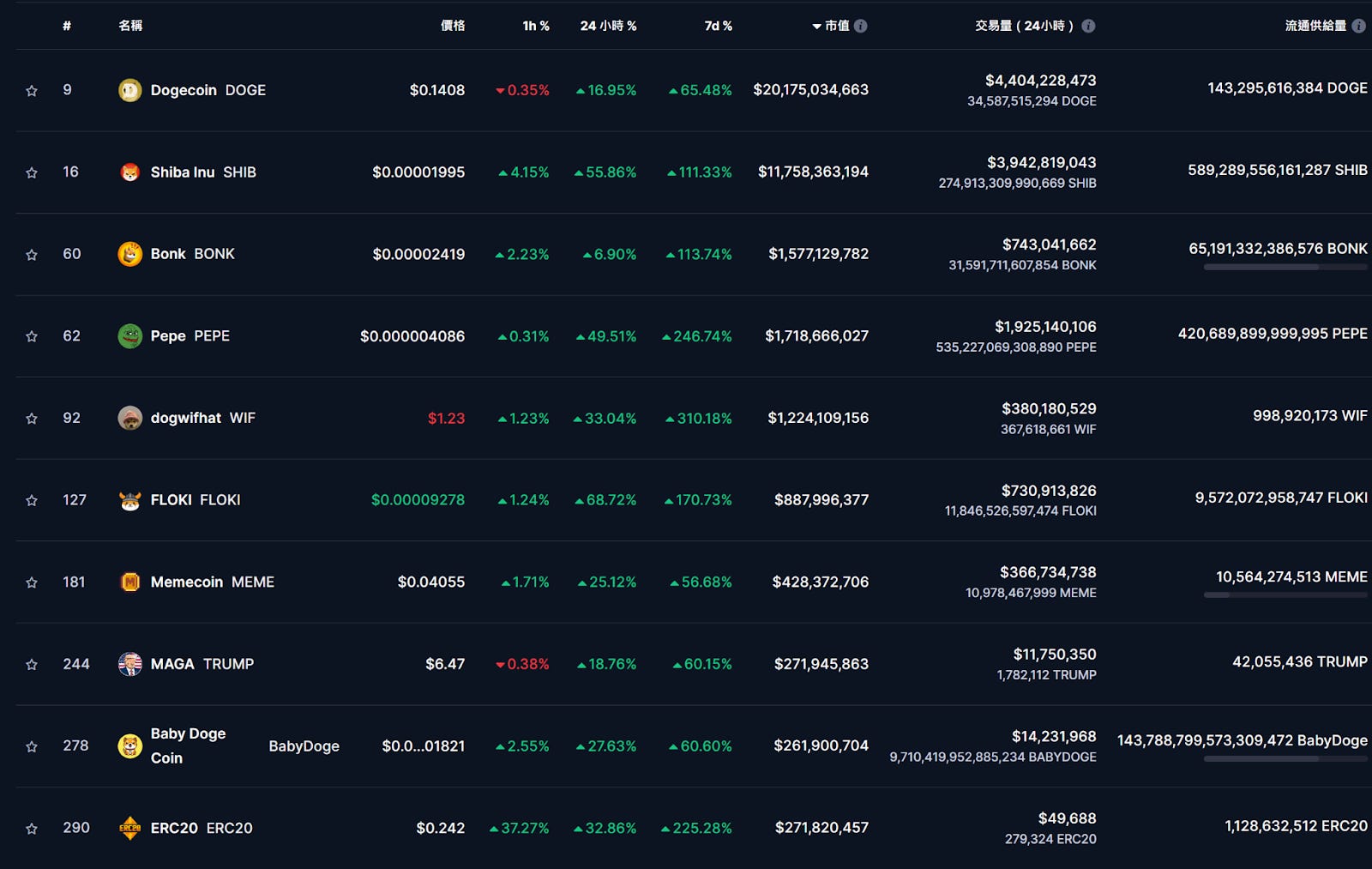Click the Baby Doge Coin logo
1372x869 pixels.
pyautogui.click(x=129, y=746)
